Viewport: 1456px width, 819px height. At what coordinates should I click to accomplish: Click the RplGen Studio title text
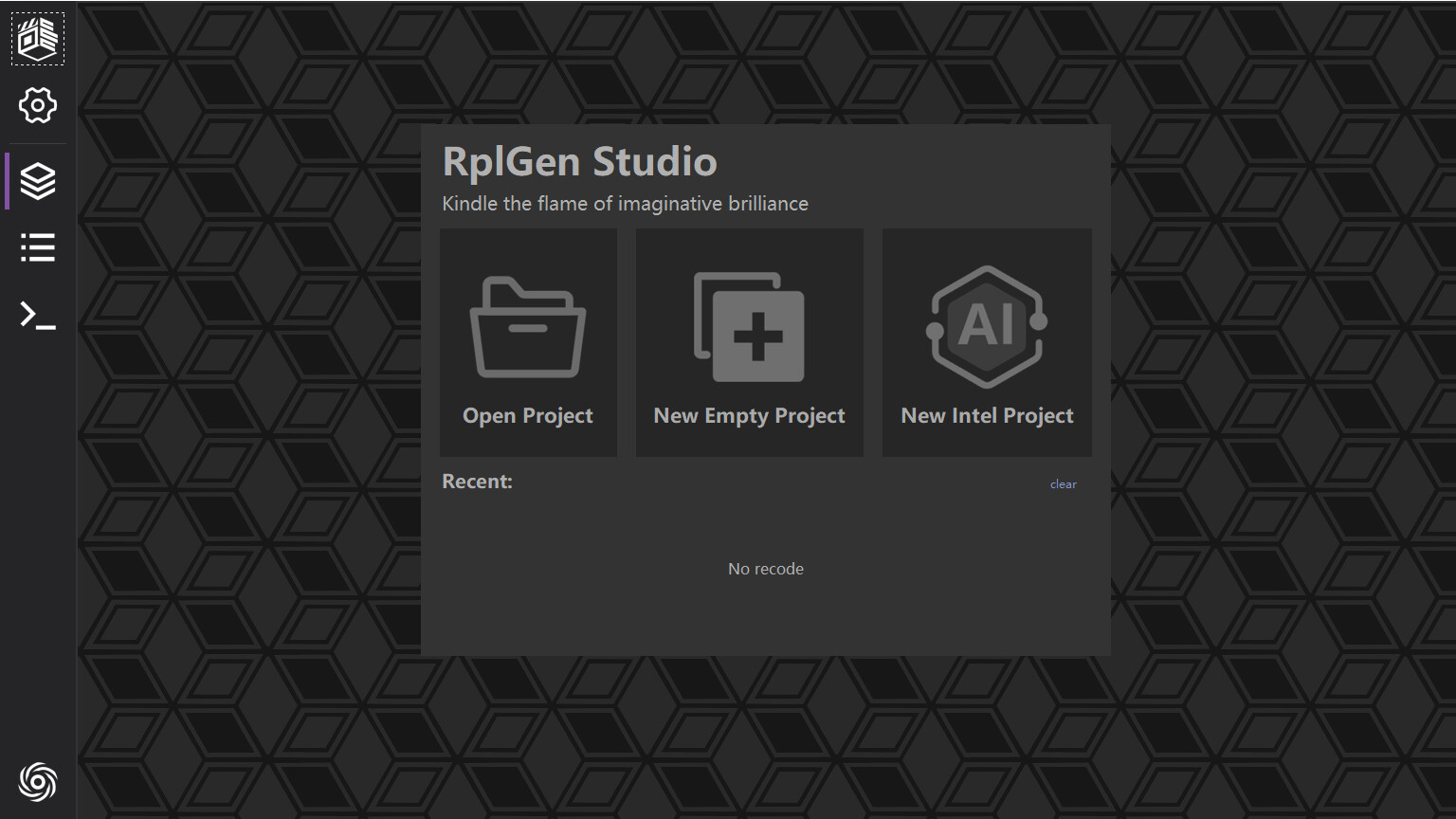coord(580,162)
